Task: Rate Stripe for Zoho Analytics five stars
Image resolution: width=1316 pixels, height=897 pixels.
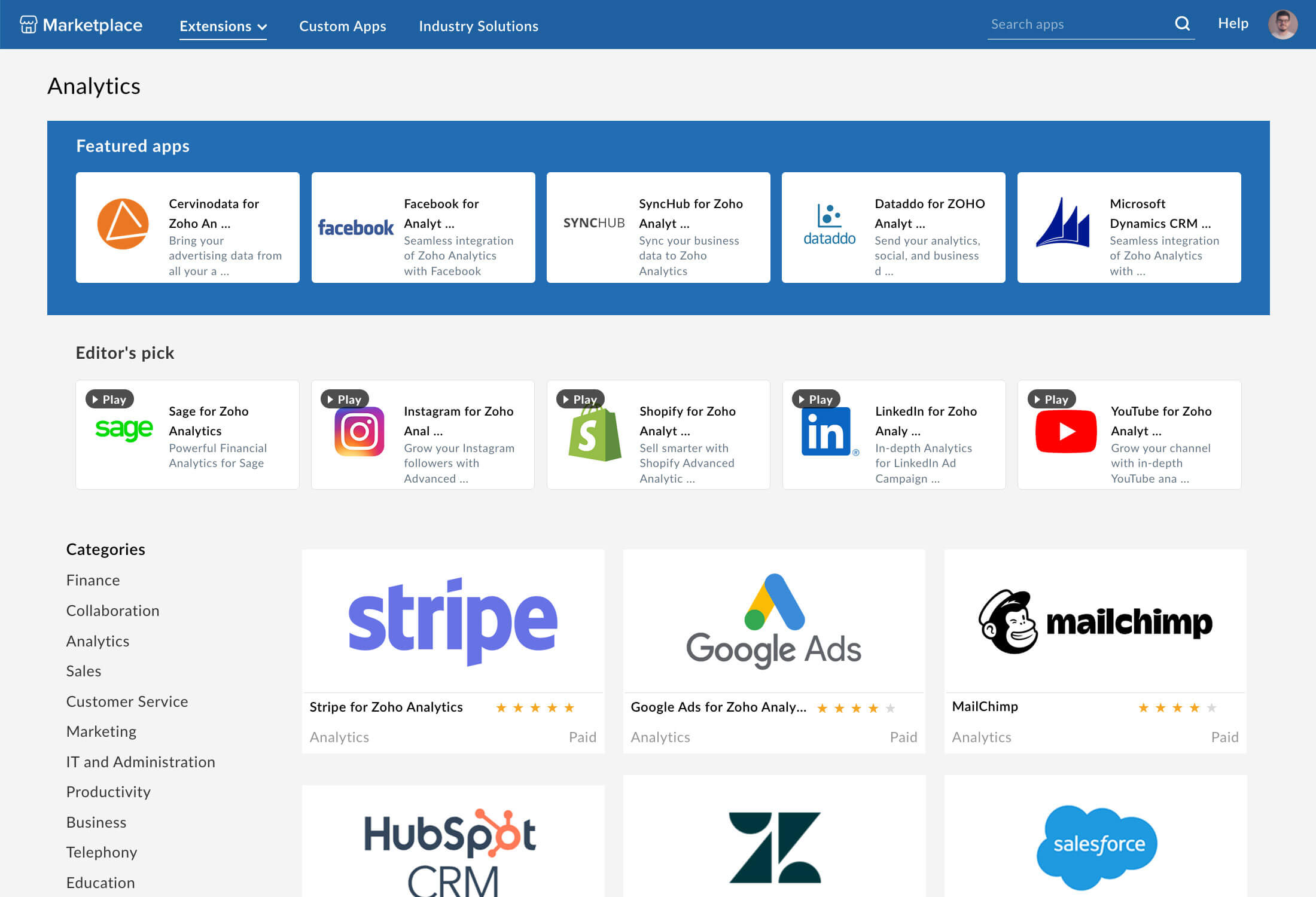Action: [571, 708]
